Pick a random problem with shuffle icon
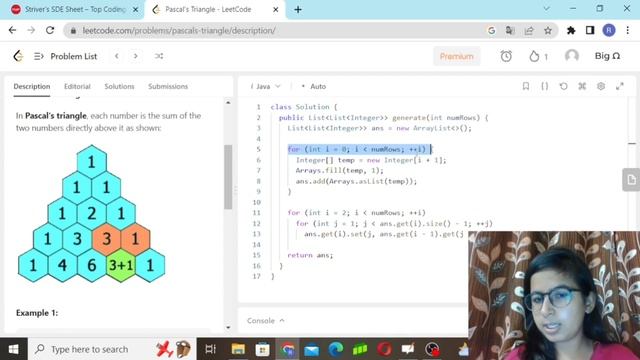The image size is (640, 360). (x=159, y=56)
